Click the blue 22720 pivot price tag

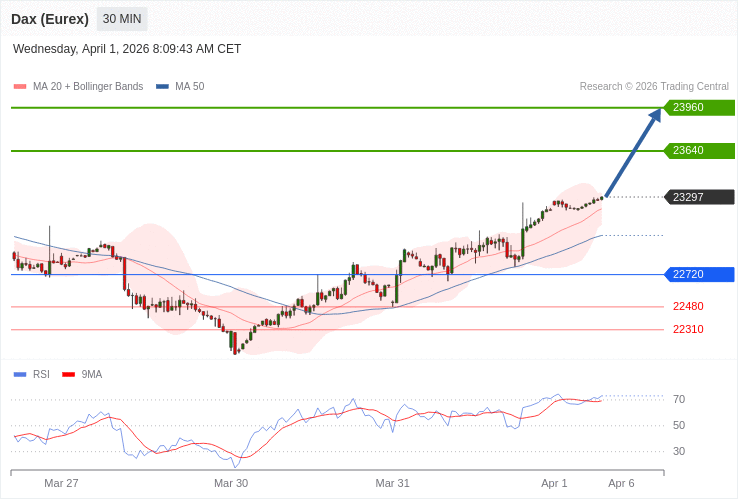point(699,274)
